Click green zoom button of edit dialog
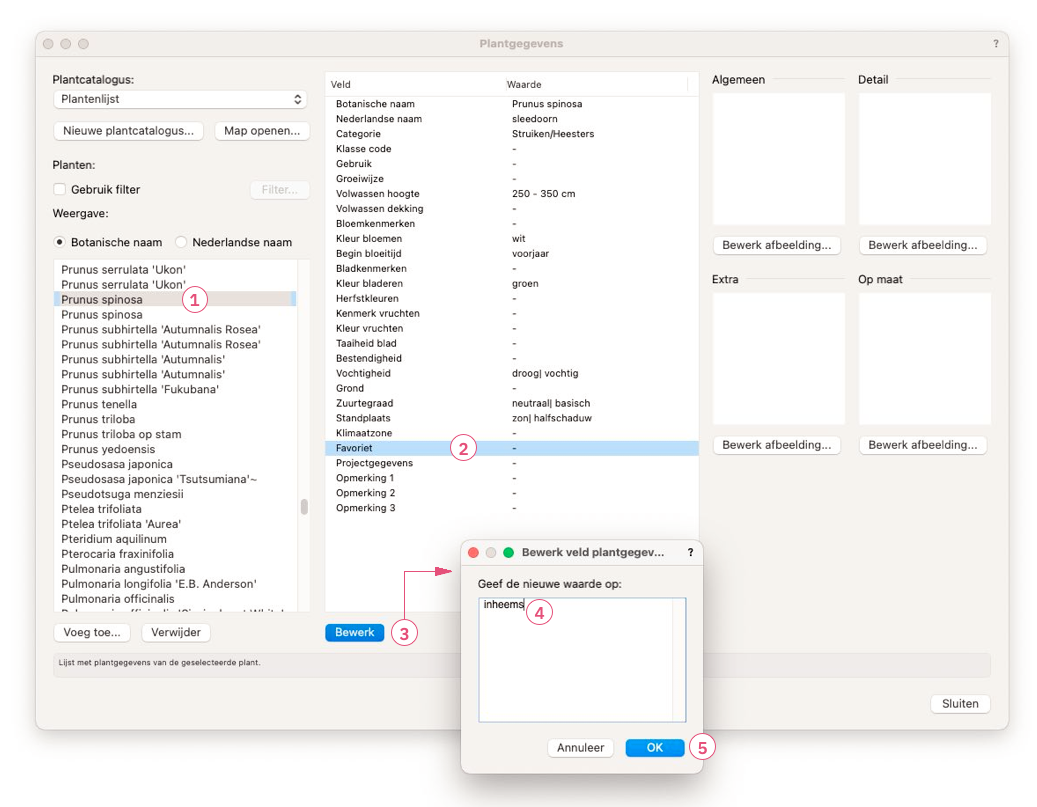Image resolution: width=1037 pixels, height=807 pixels. point(509,552)
